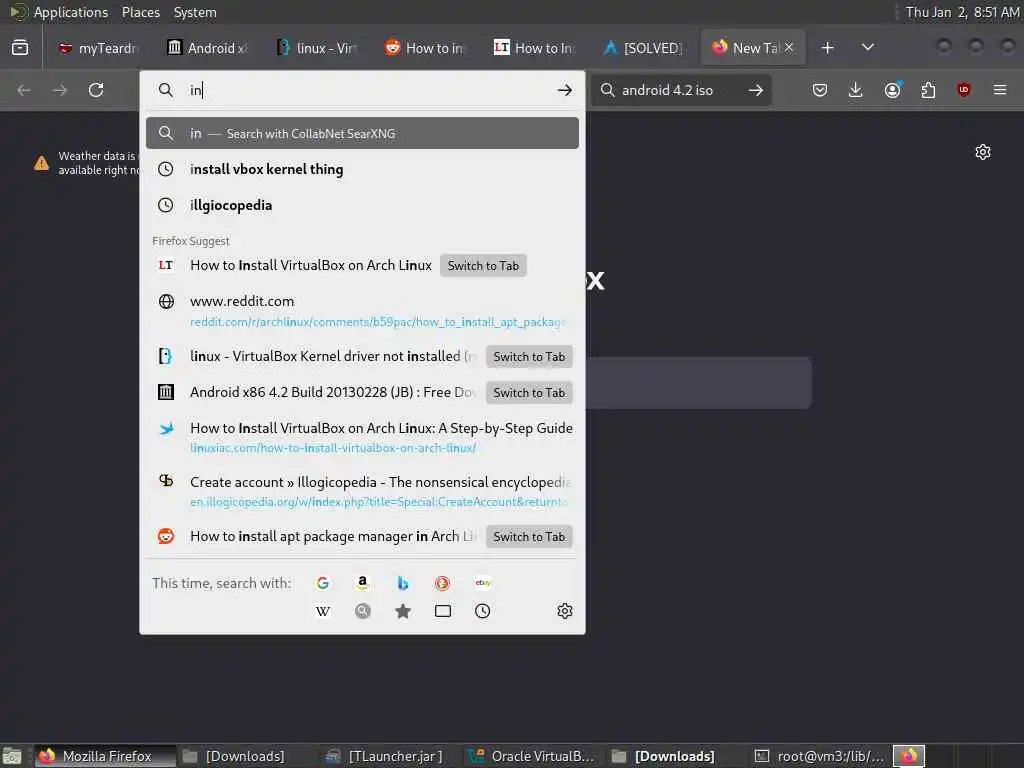Viewport: 1024px width, 768px height.
Task: Click the go arrow in URL bar
Action: tap(565, 90)
